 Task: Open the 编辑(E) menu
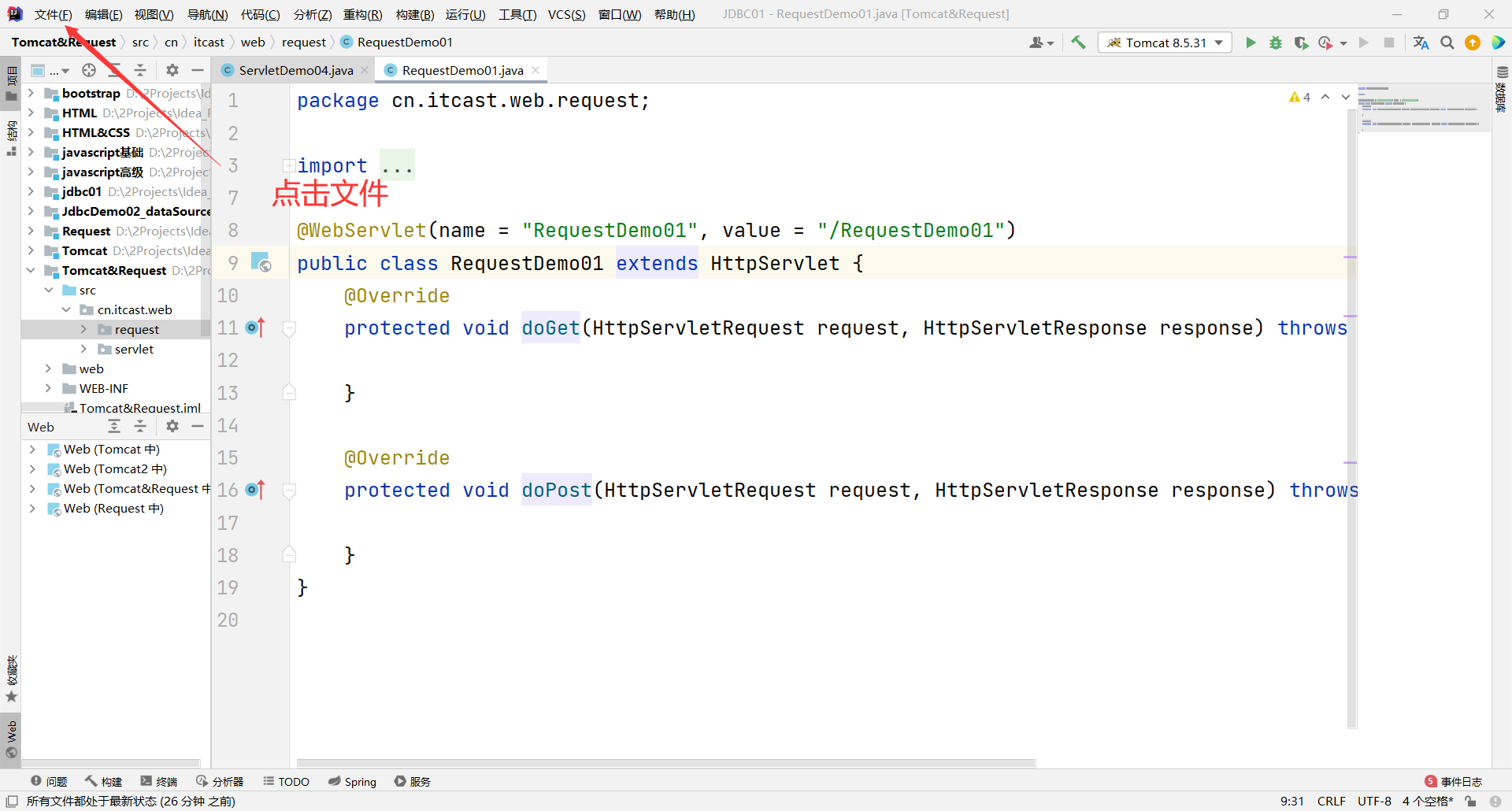point(104,15)
